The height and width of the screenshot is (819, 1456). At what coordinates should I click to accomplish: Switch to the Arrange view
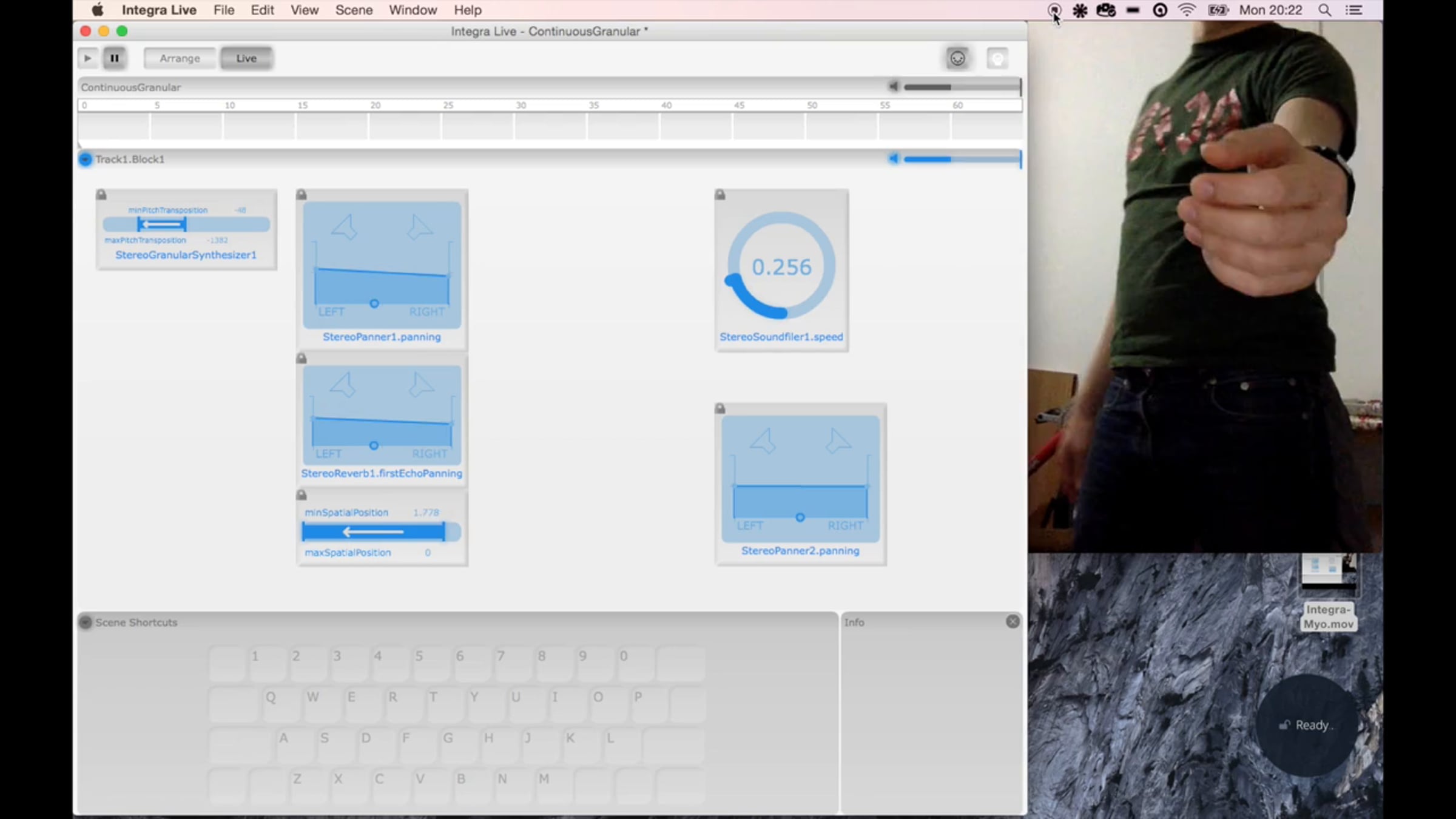click(180, 58)
